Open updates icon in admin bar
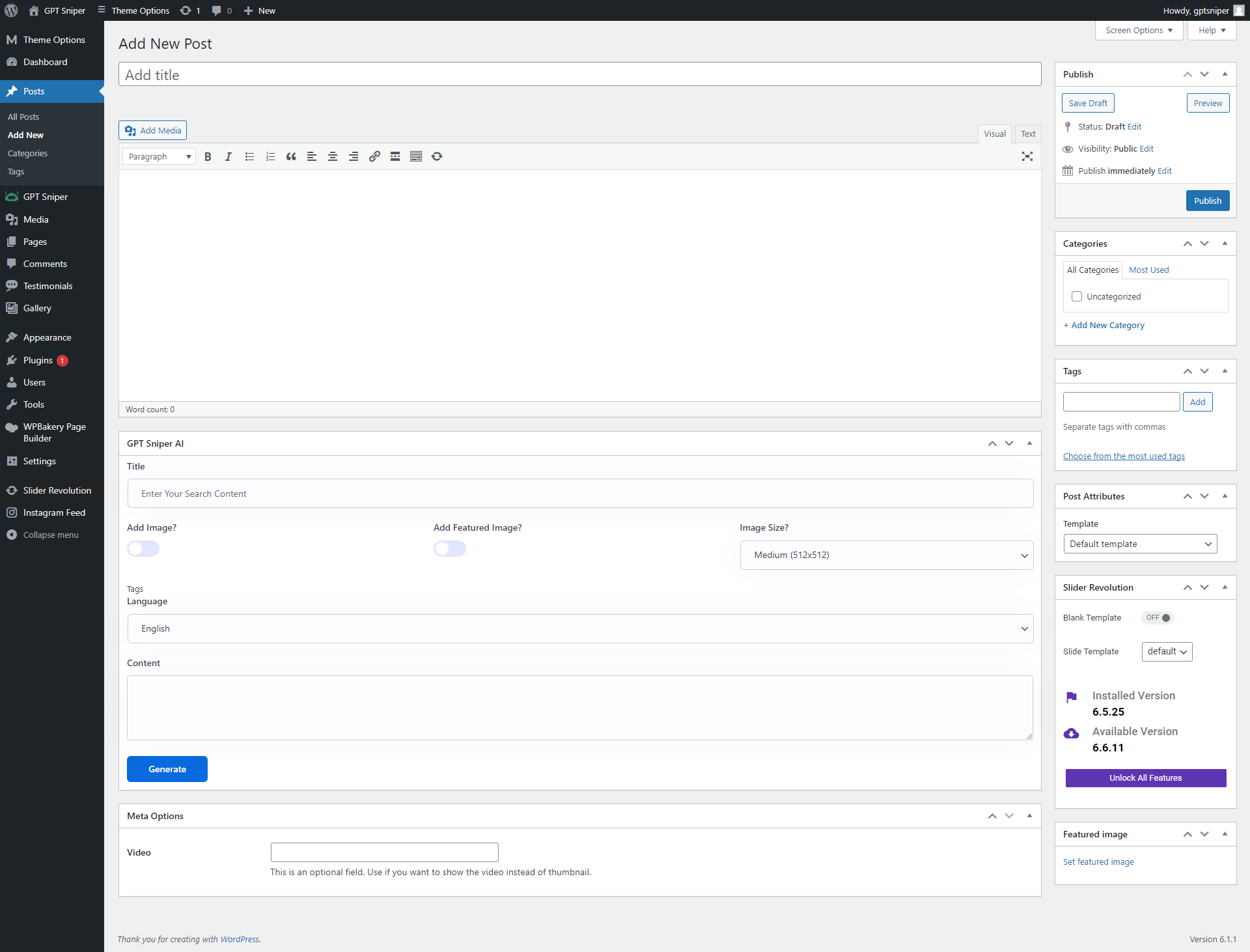This screenshot has height=952, width=1250. tap(190, 10)
